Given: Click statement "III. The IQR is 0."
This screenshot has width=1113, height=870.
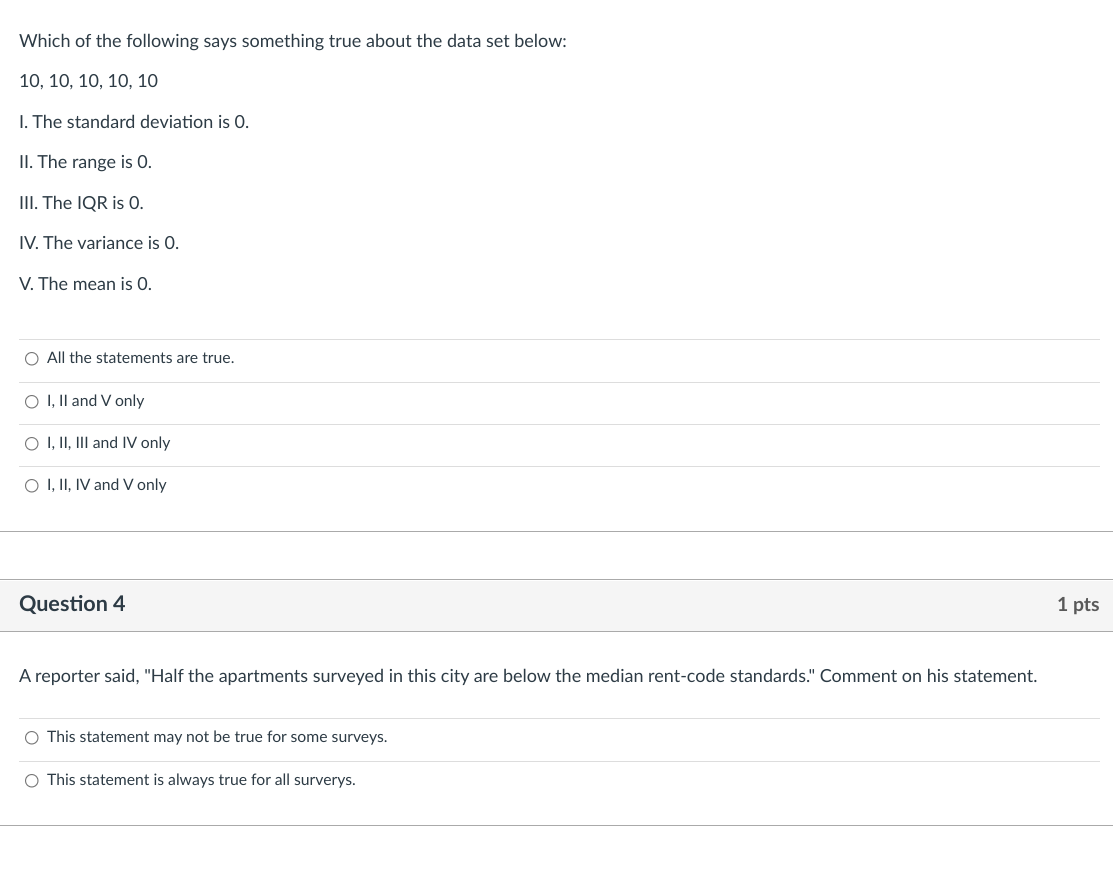Looking at the screenshot, I should 81,203.
